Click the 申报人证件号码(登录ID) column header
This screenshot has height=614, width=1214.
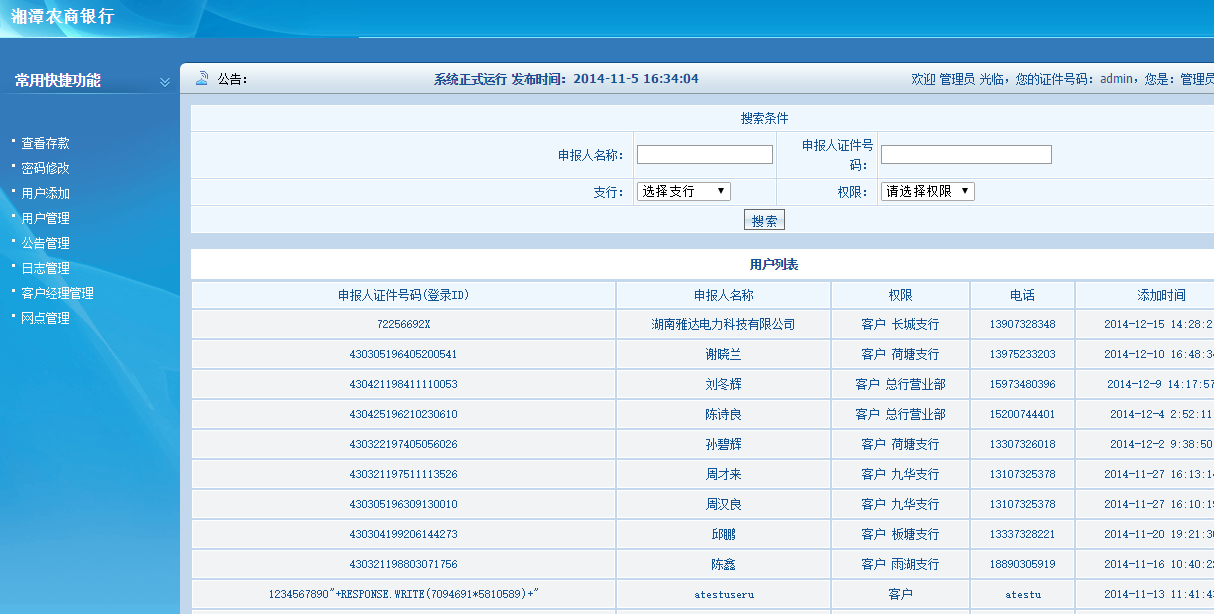pos(404,295)
